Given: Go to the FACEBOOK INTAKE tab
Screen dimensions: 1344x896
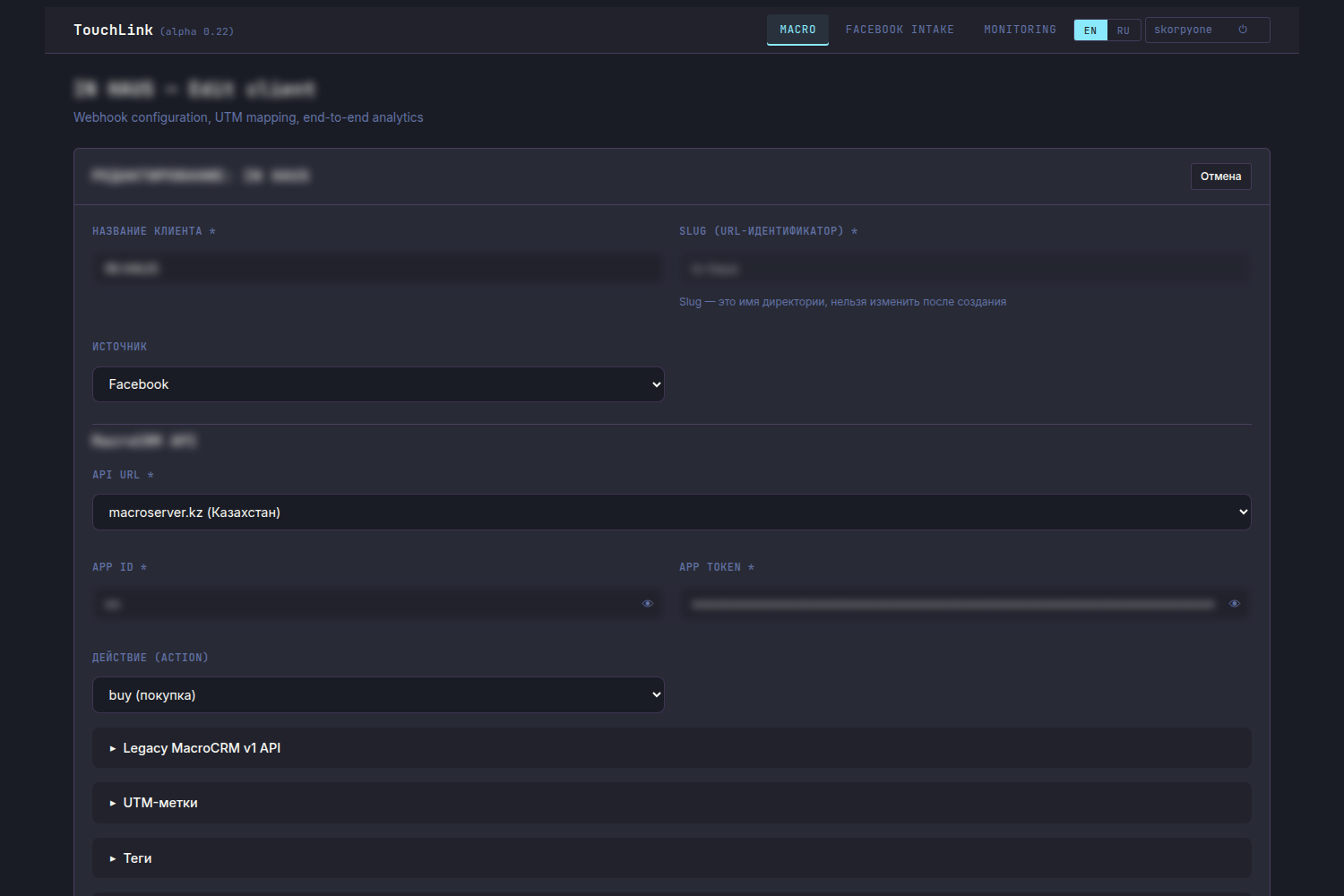Looking at the screenshot, I should 900,30.
